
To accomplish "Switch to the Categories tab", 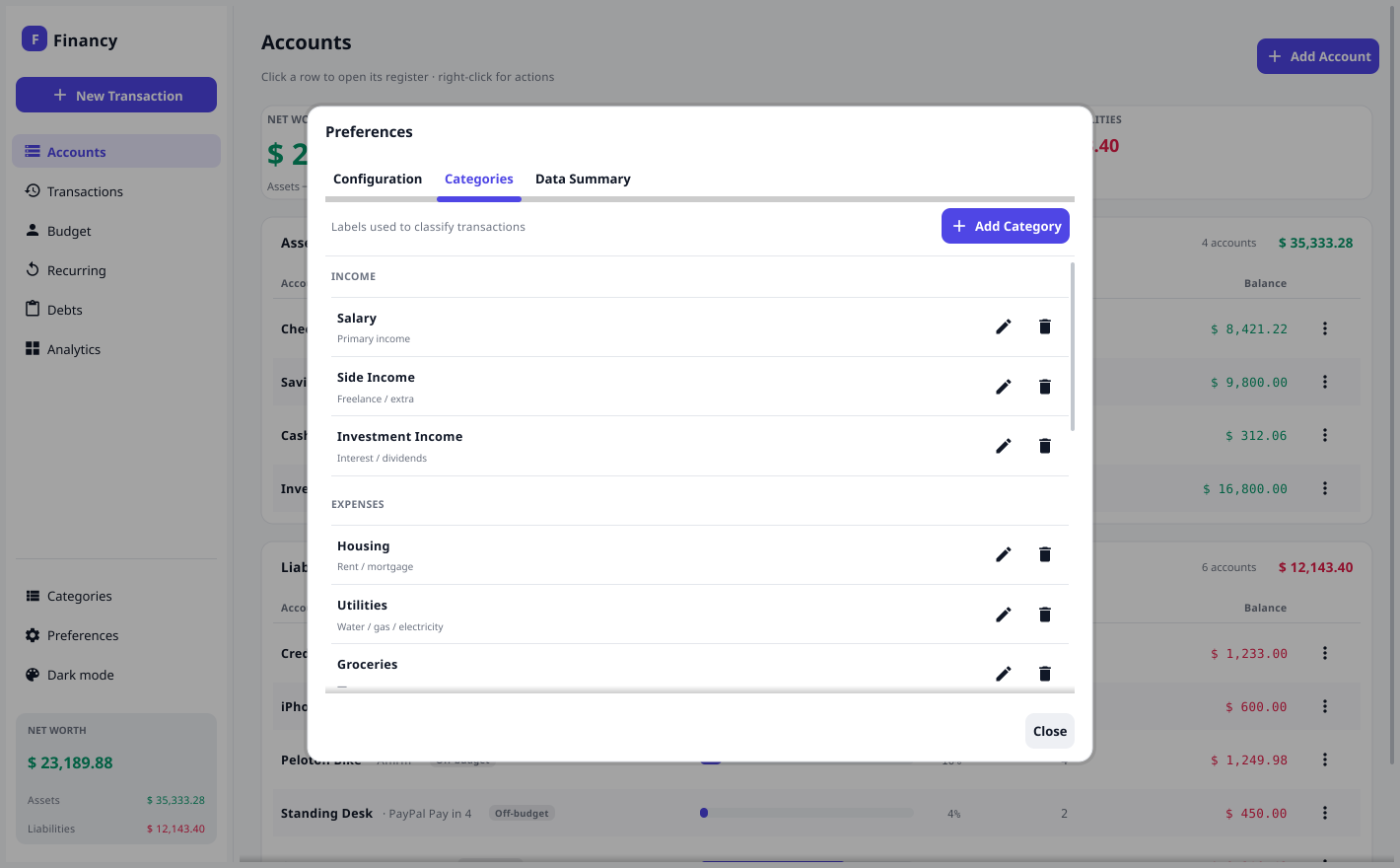I will (479, 179).
